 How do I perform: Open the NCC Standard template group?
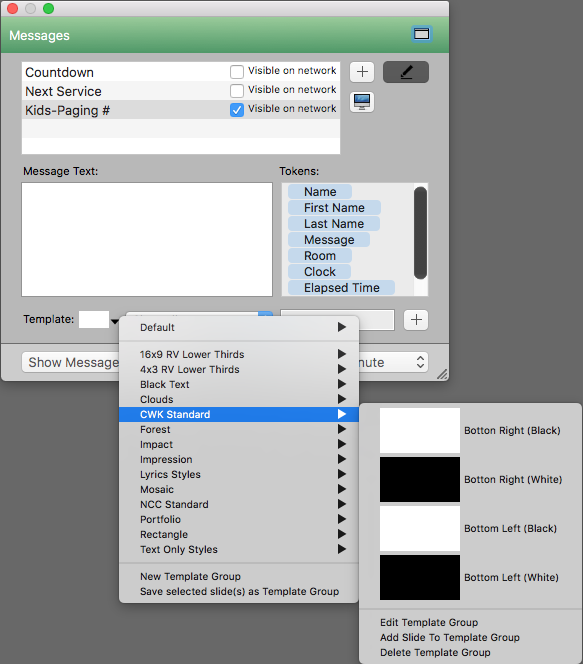point(239,504)
